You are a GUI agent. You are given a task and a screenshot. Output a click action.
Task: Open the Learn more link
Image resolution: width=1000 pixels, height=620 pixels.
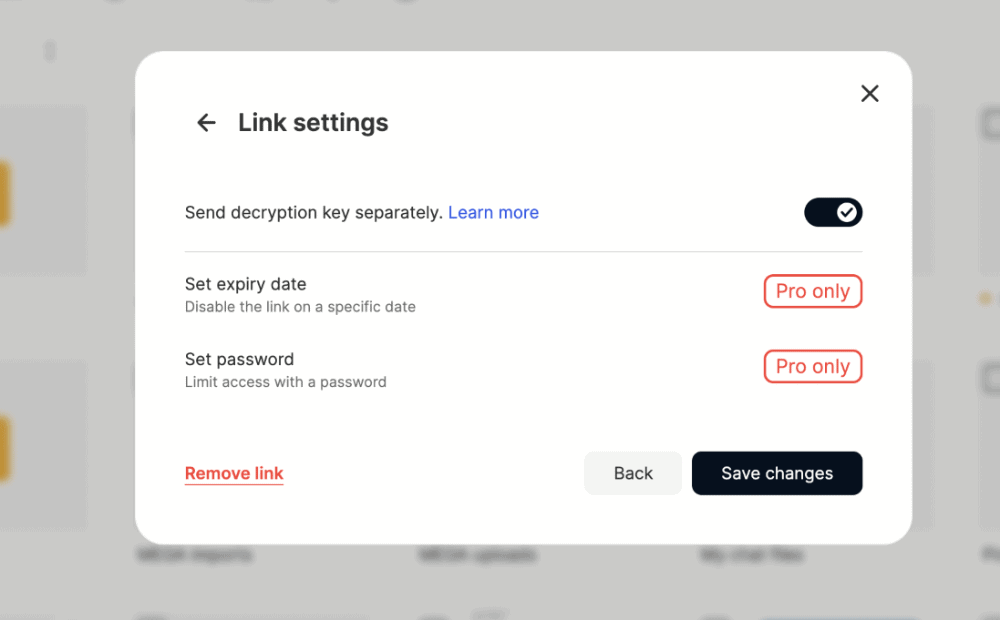click(x=493, y=212)
